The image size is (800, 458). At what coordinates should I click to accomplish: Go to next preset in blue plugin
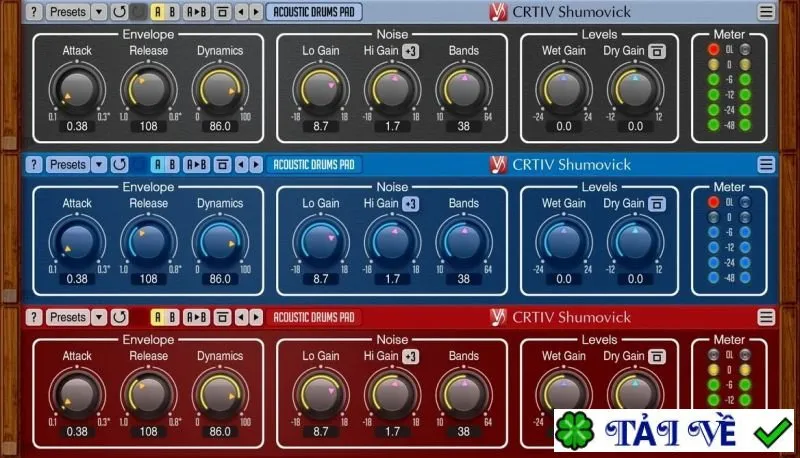[x=256, y=165]
